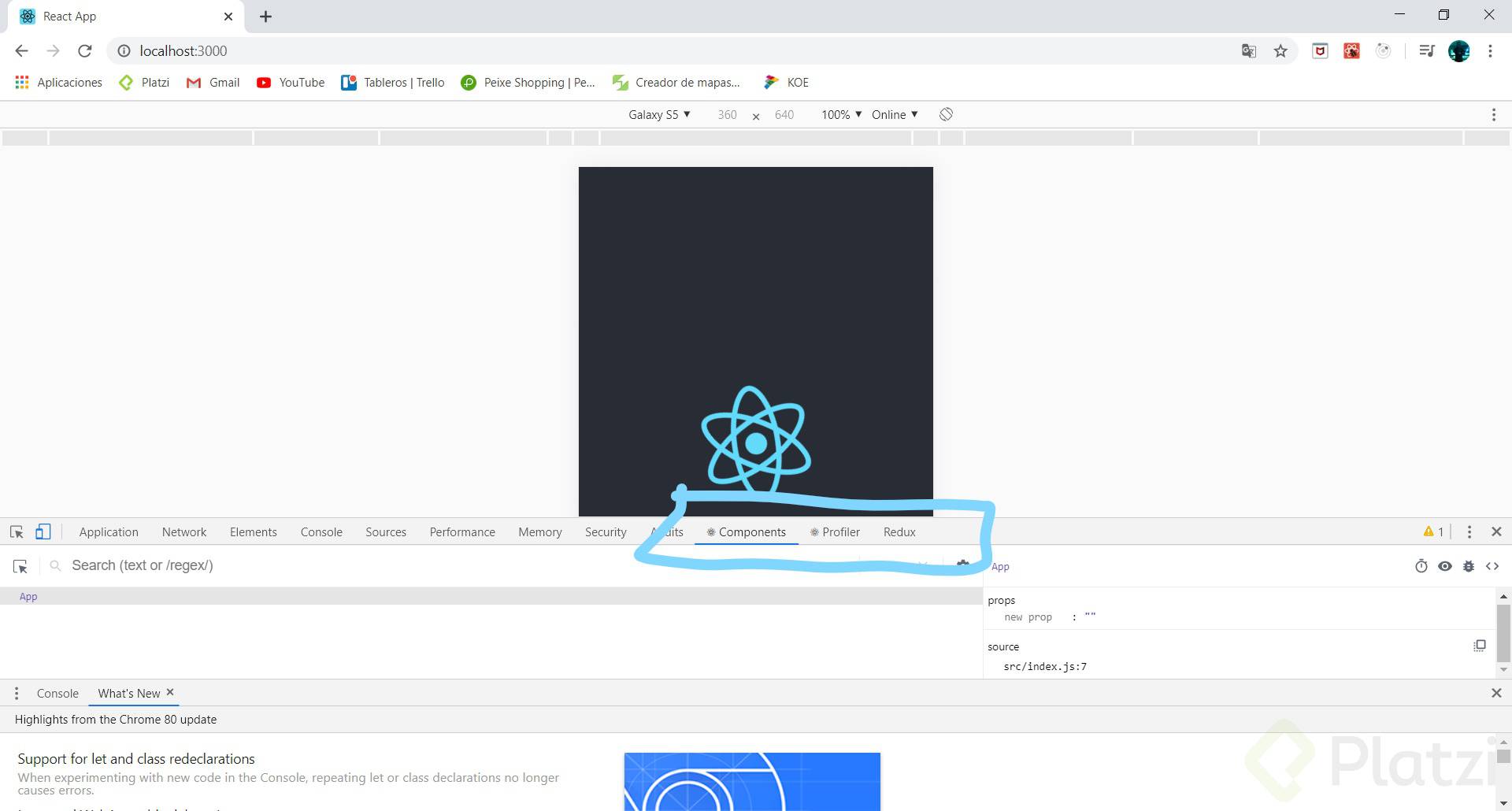The image size is (1512, 811).
Task: Open the Online network throttling dropdown
Action: [893, 114]
